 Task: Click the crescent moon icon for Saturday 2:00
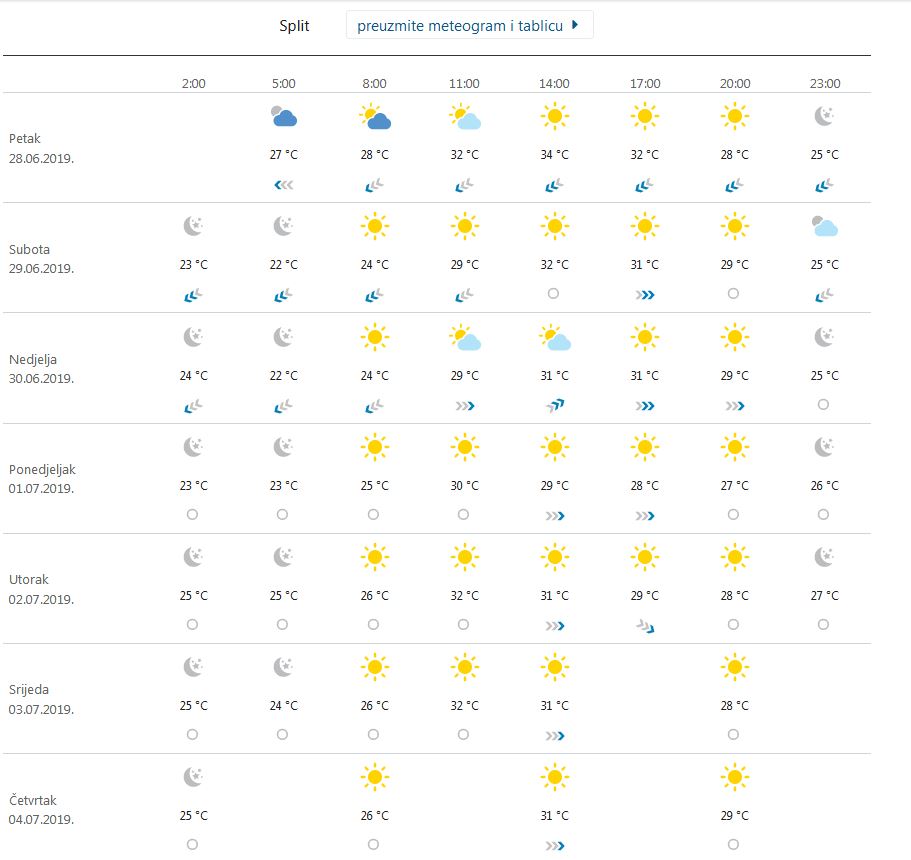point(192,226)
